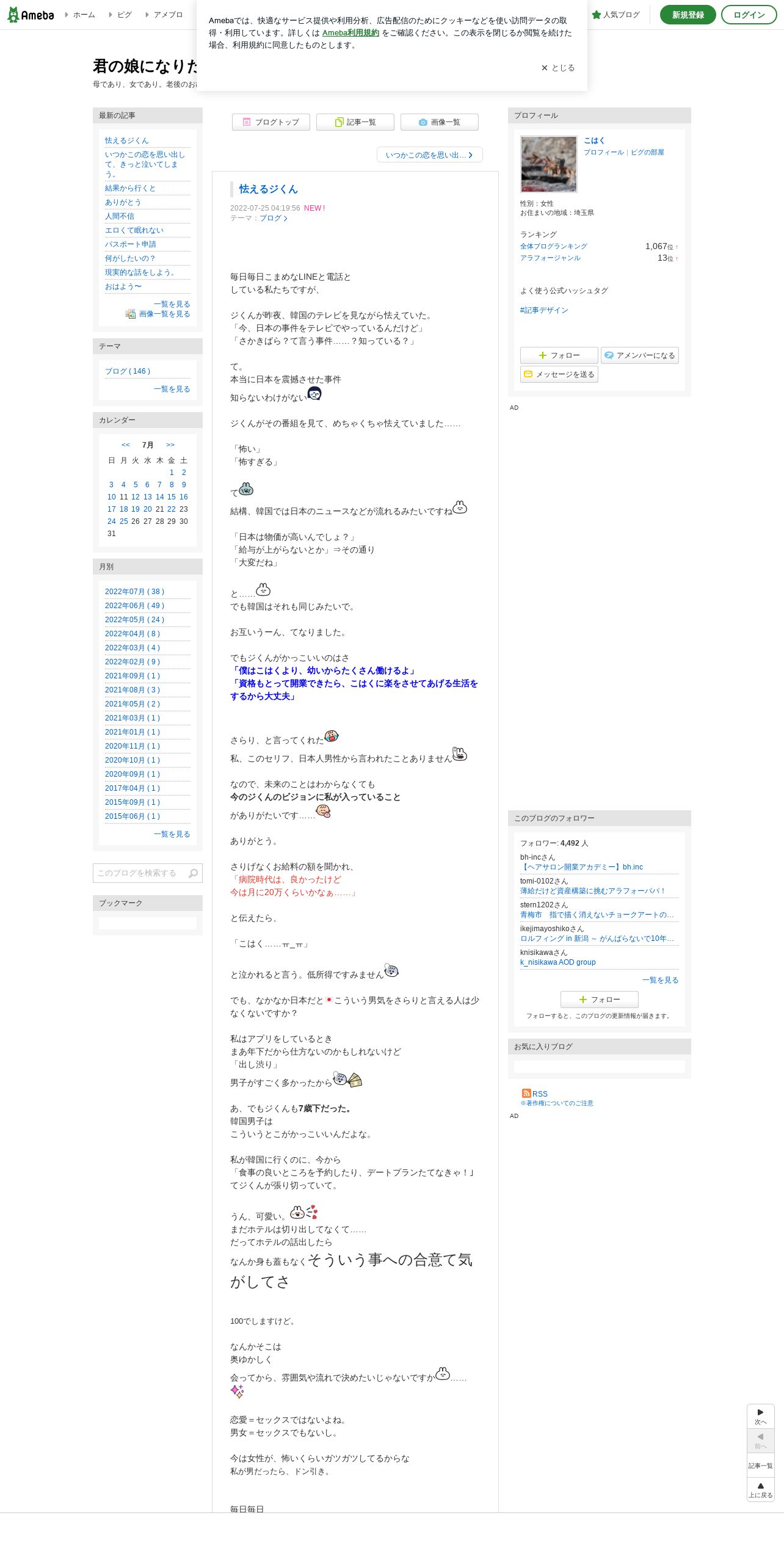Click メッセージを送る button
Viewport: 784px width, 1568px height.
pyautogui.click(x=559, y=374)
